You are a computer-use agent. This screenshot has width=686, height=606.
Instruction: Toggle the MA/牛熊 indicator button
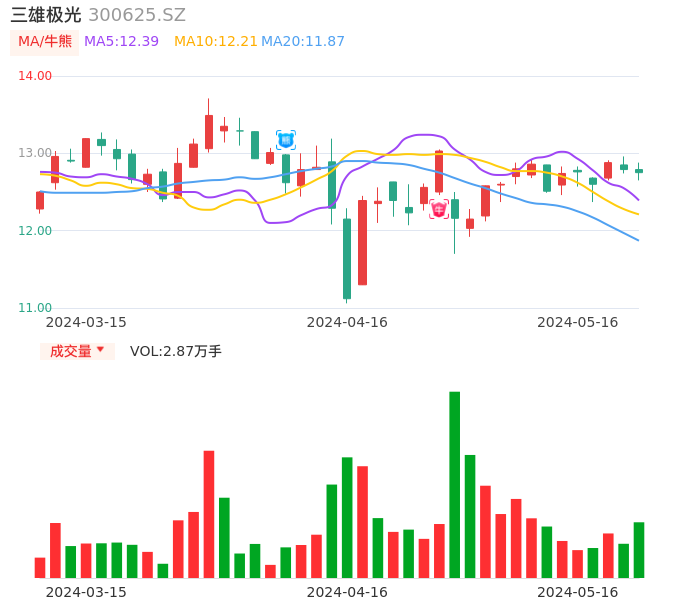(44, 42)
